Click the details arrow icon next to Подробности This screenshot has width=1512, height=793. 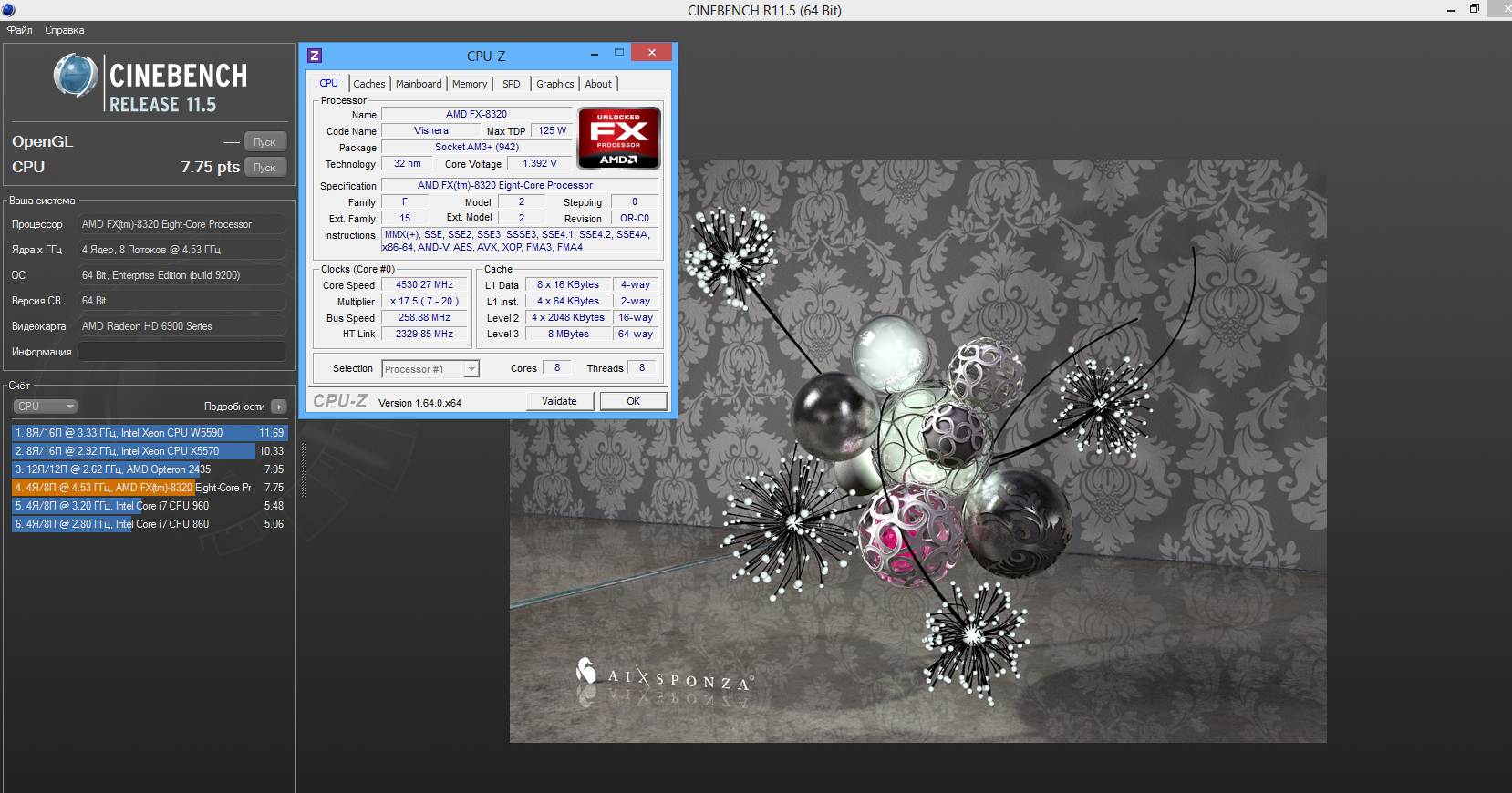(279, 407)
